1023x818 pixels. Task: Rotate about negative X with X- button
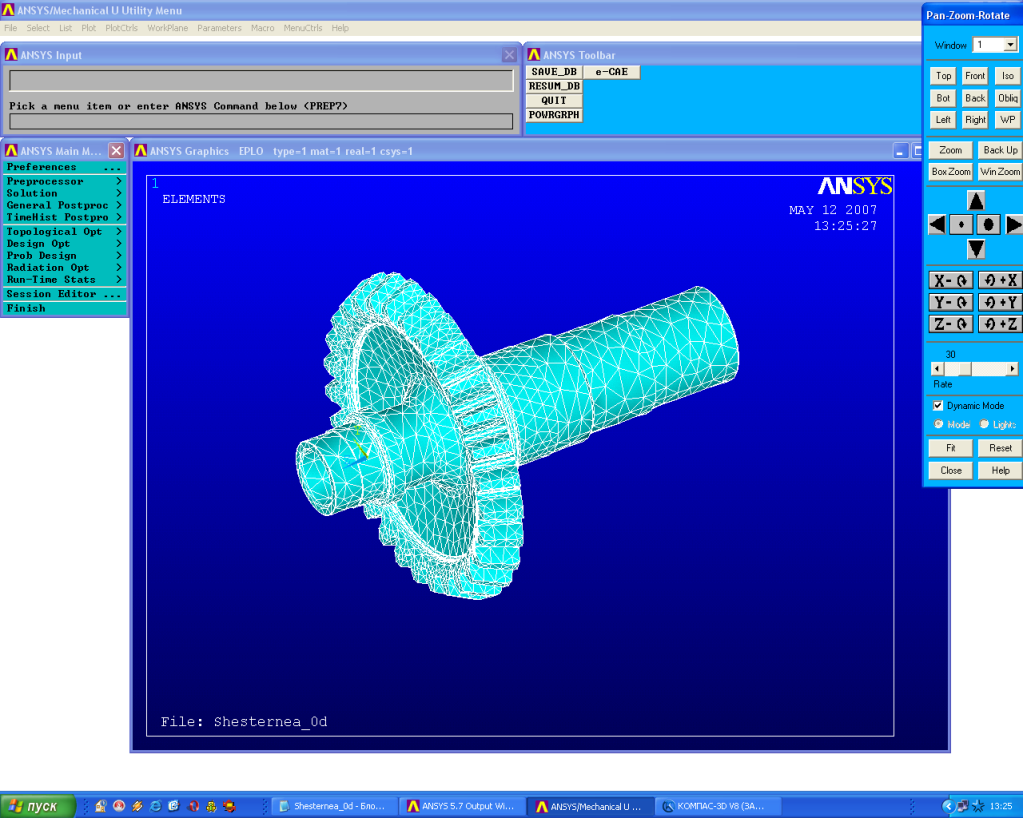coord(951,280)
